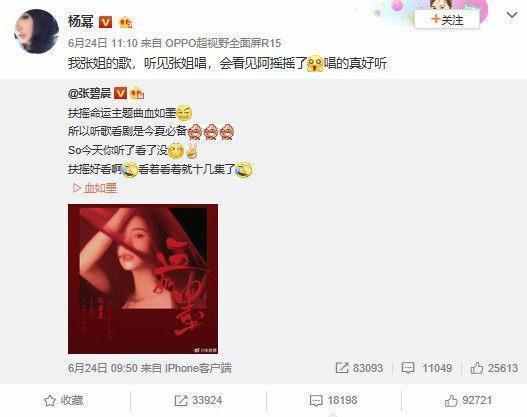The width and height of the screenshot is (527, 417).
Task: Follow 杨幂 with the +关注 button
Action: (447, 20)
